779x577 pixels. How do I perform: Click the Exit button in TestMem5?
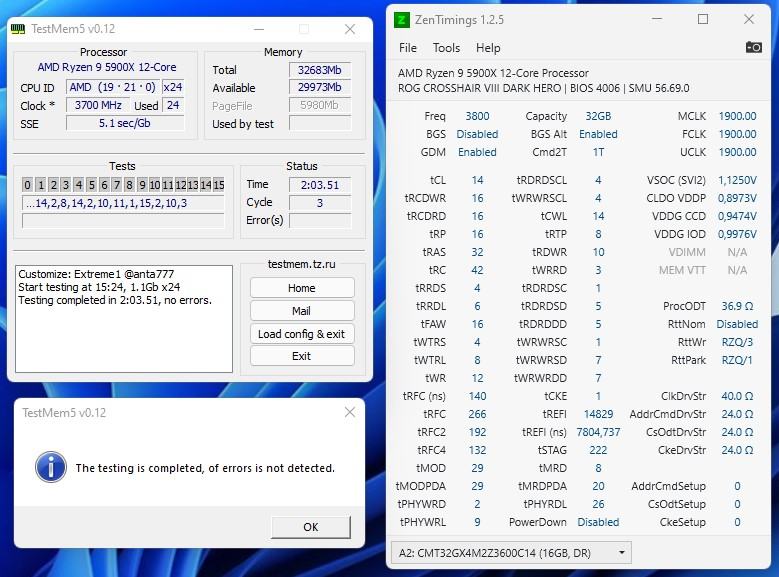point(302,356)
